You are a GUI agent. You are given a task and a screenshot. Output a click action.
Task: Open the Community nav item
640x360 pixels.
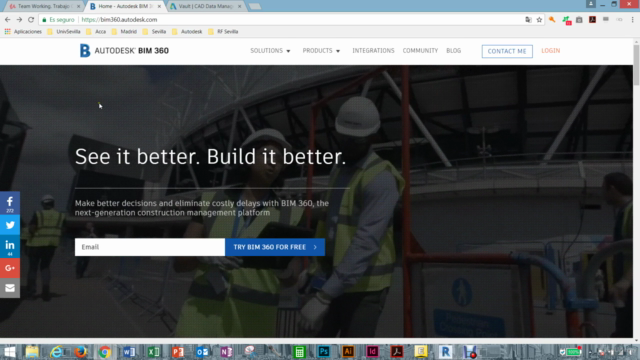[x=420, y=51]
